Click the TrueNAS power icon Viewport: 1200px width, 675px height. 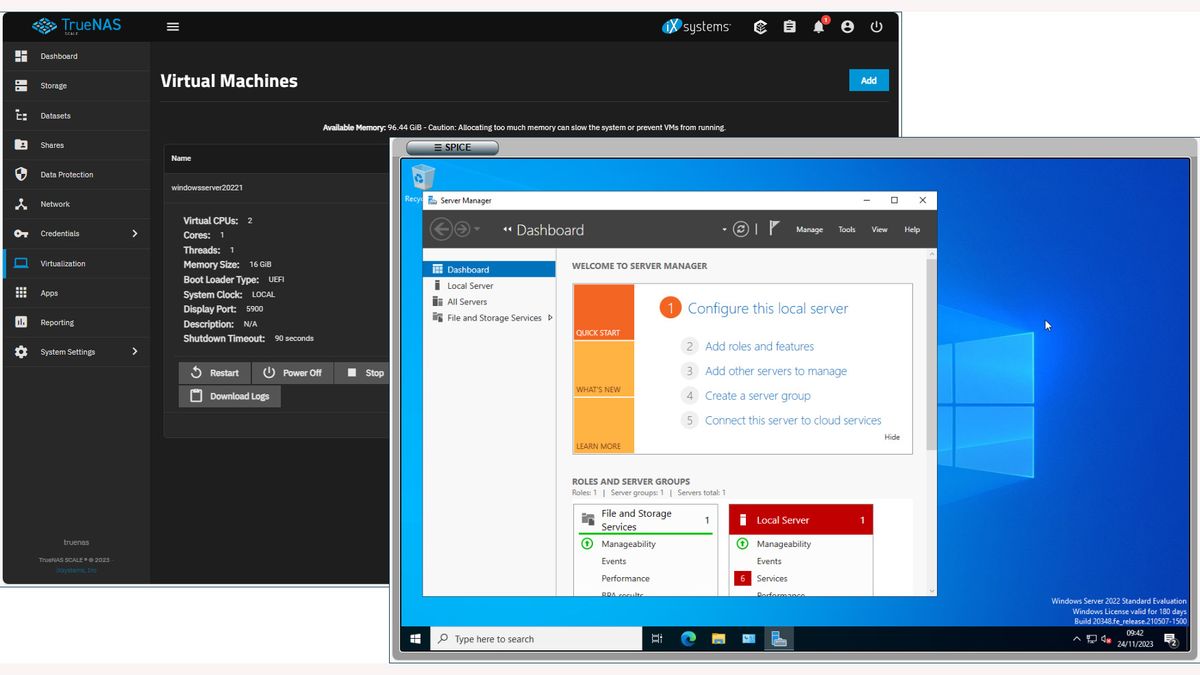(877, 27)
